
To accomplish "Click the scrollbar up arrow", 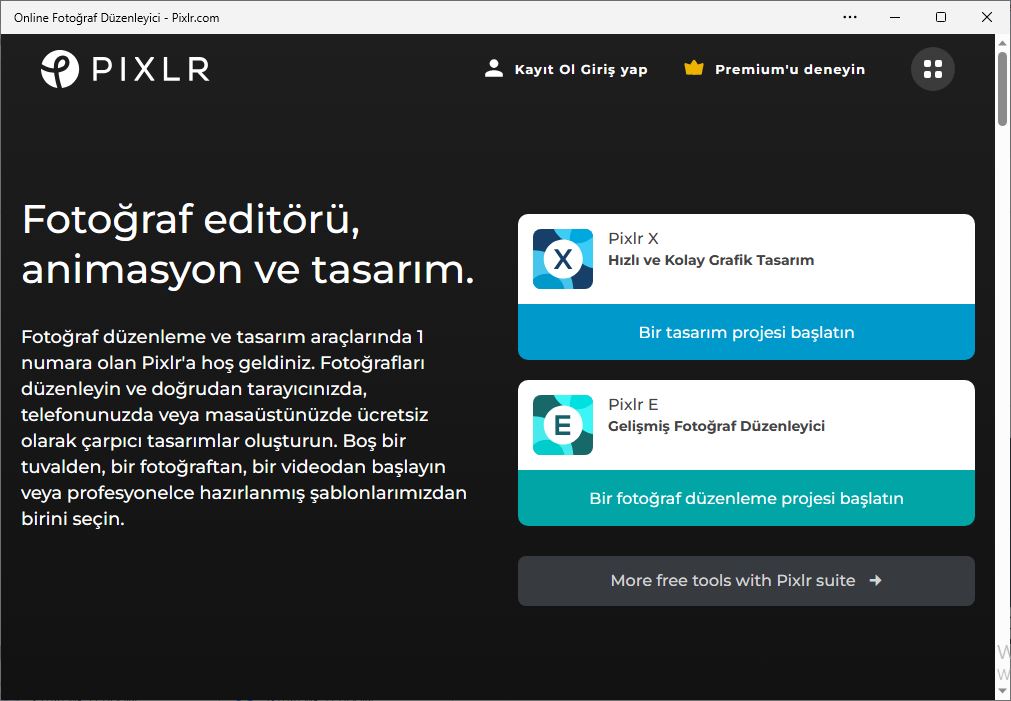I will click(x=1002, y=43).
